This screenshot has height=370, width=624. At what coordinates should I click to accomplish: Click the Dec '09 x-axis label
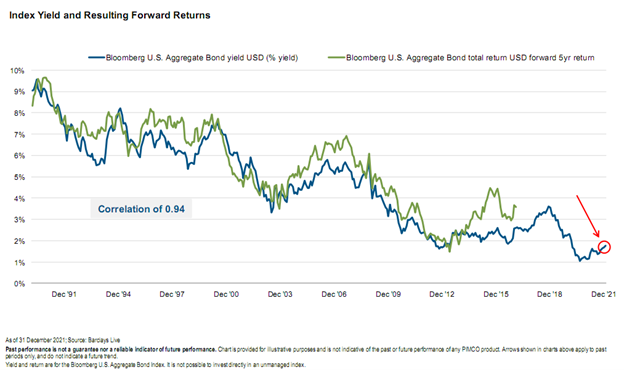coord(388,294)
